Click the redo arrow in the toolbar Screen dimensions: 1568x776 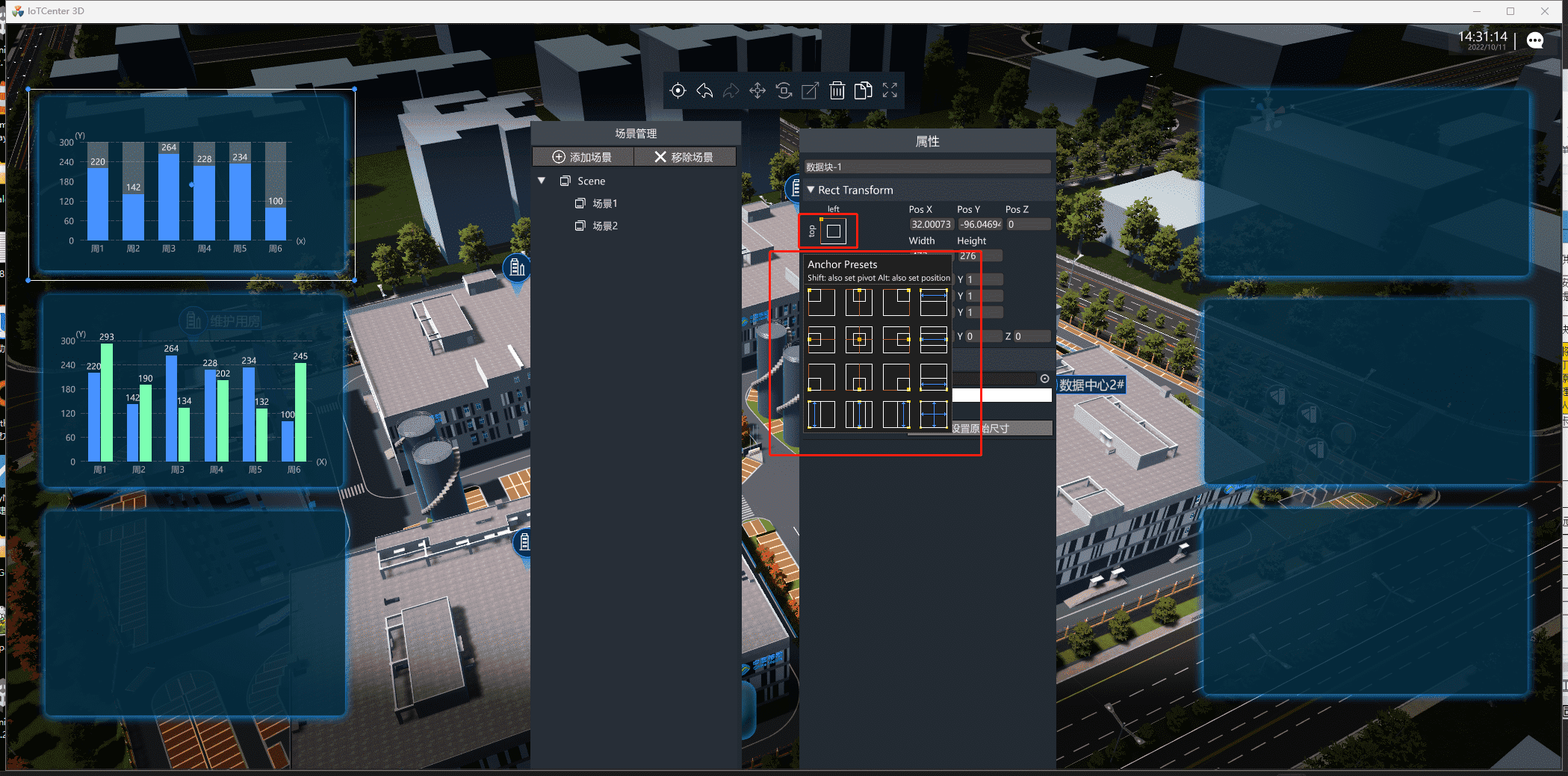coord(731,90)
